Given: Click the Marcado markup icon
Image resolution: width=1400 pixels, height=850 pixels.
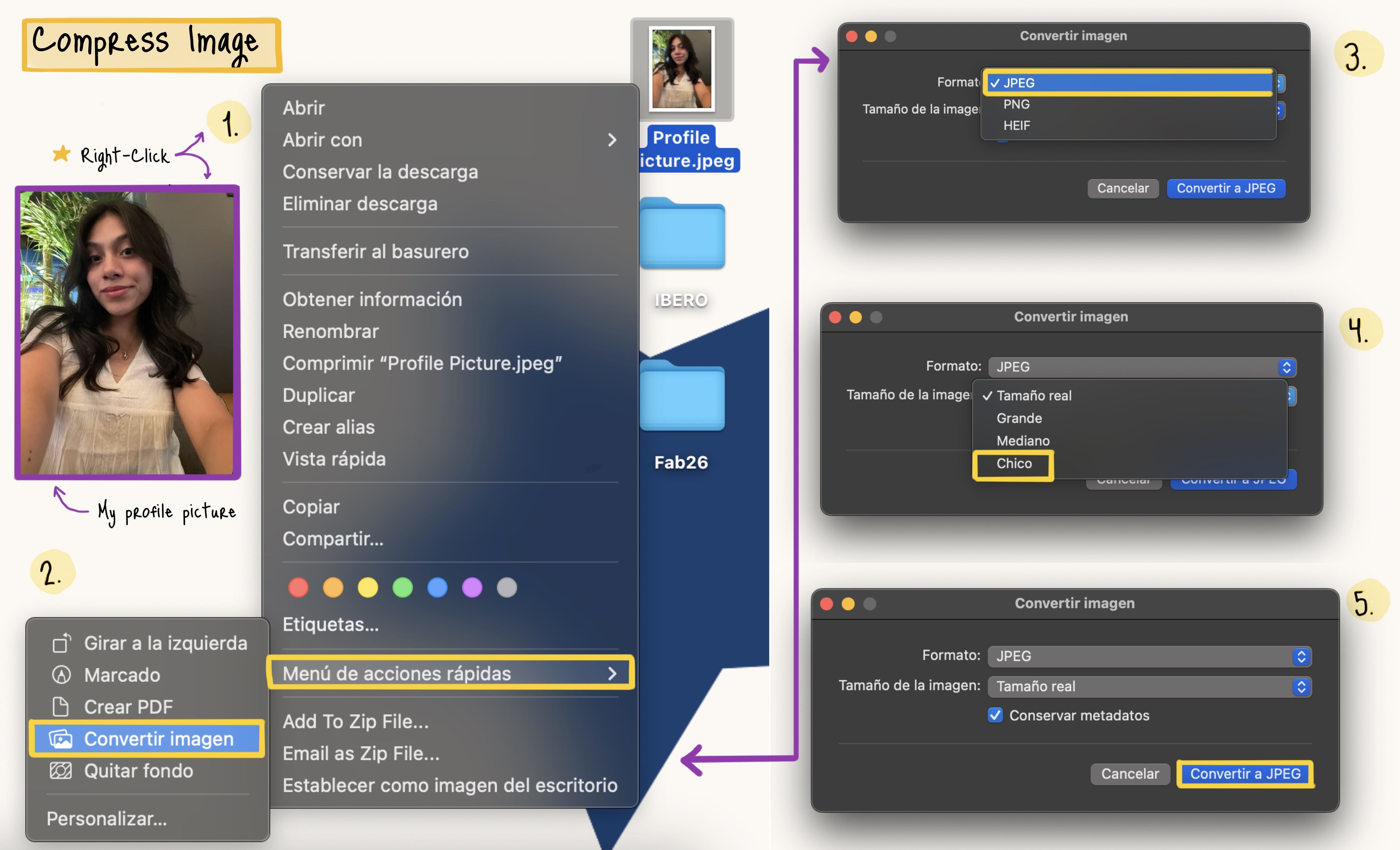Looking at the screenshot, I should click(x=61, y=675).
